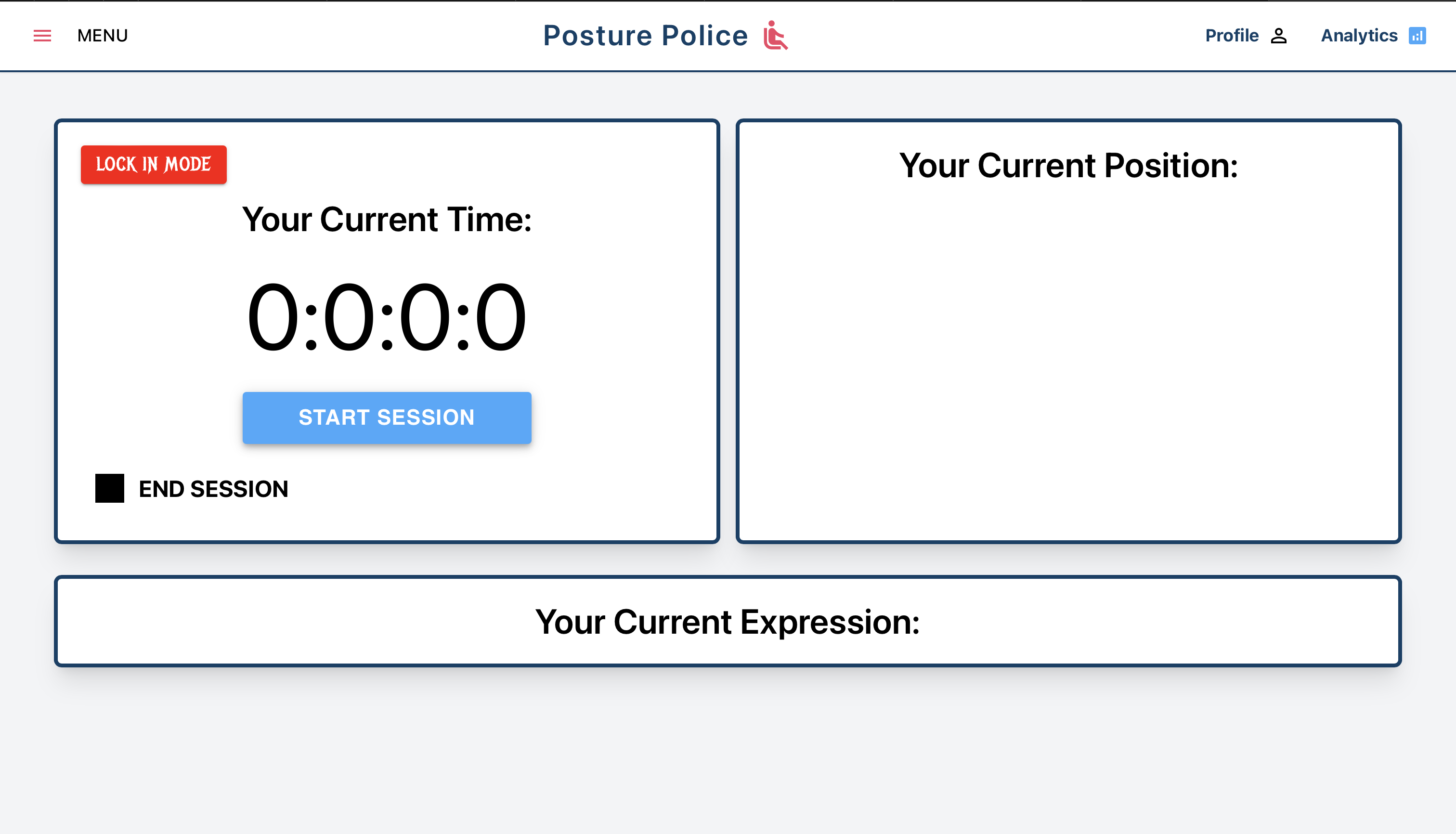Start the session

click(x=387, y=417)
